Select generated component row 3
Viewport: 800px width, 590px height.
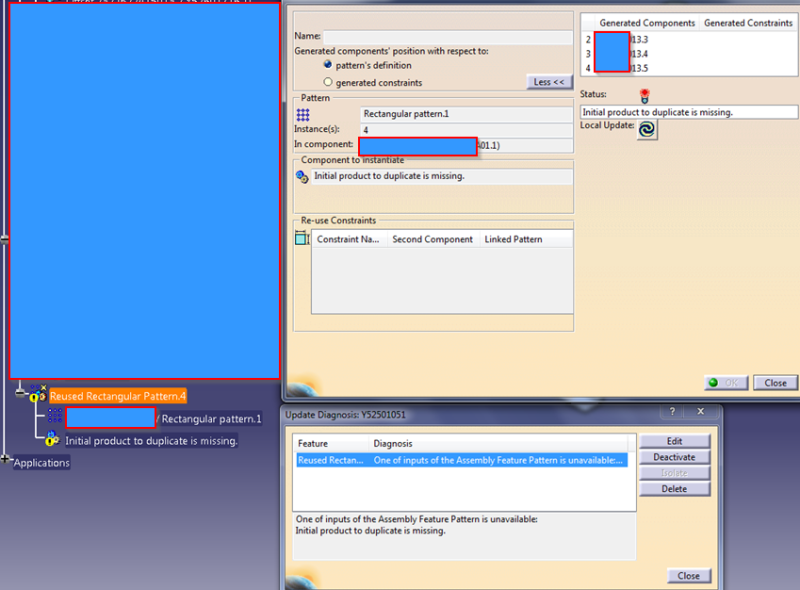click(x=689, y=54)
